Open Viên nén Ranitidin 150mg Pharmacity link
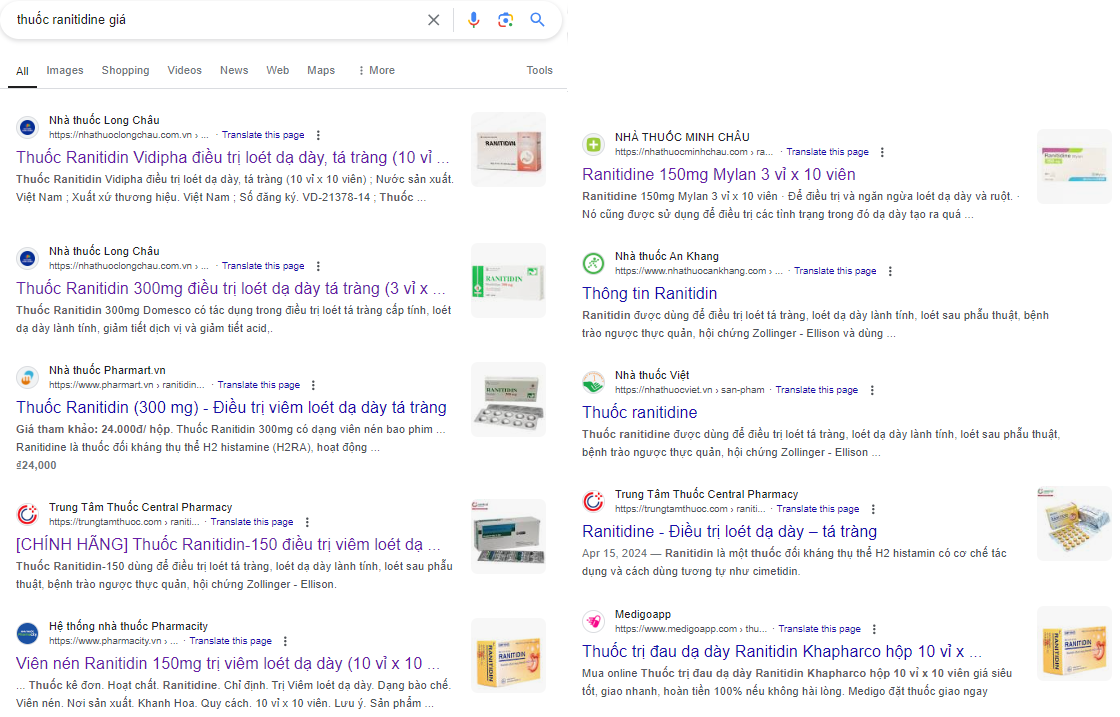The image size is (1120, 717). pyautogui.click(x=228, y=663)
